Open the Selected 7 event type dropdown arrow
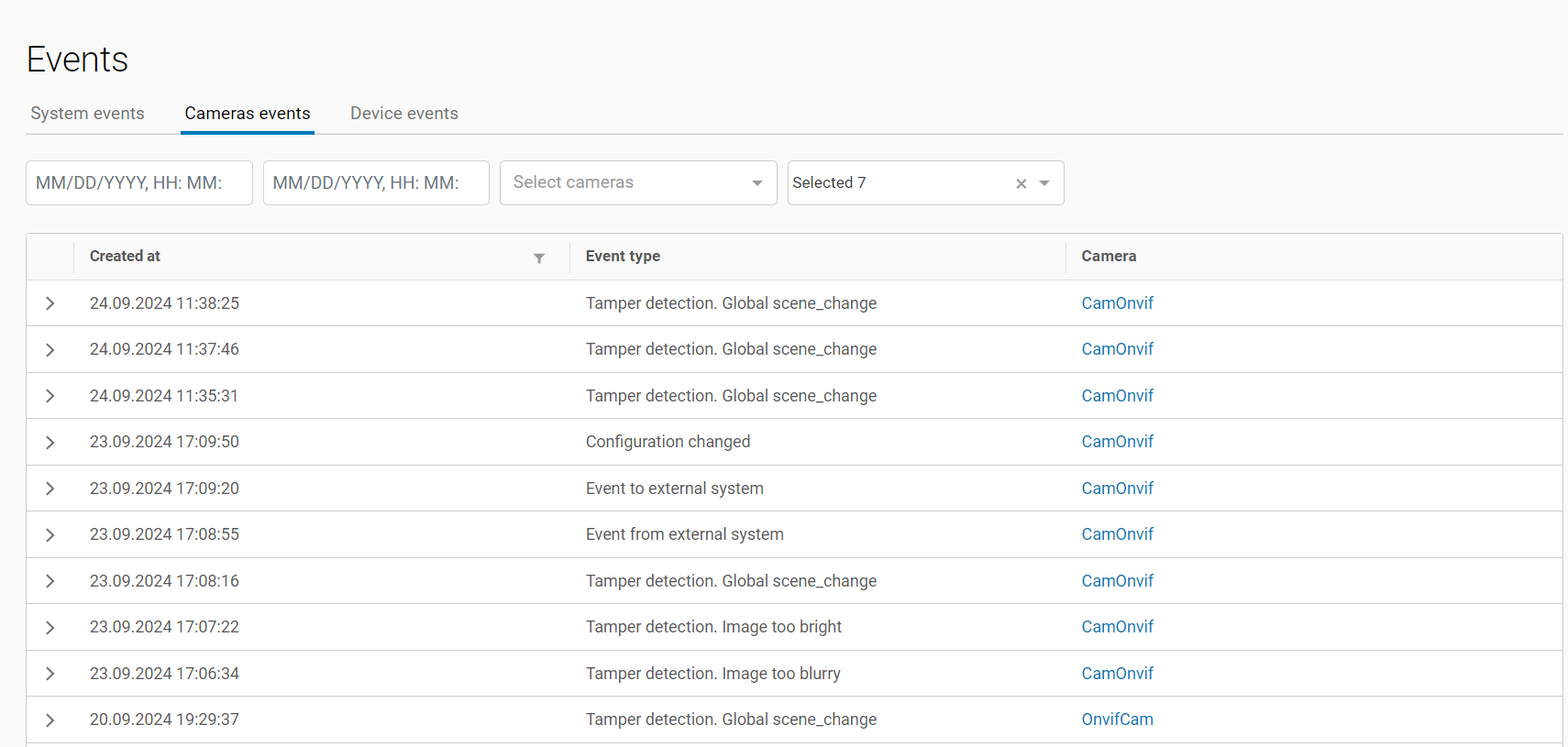Viewport: 1568px width, 747px height. coord(1044,183)
